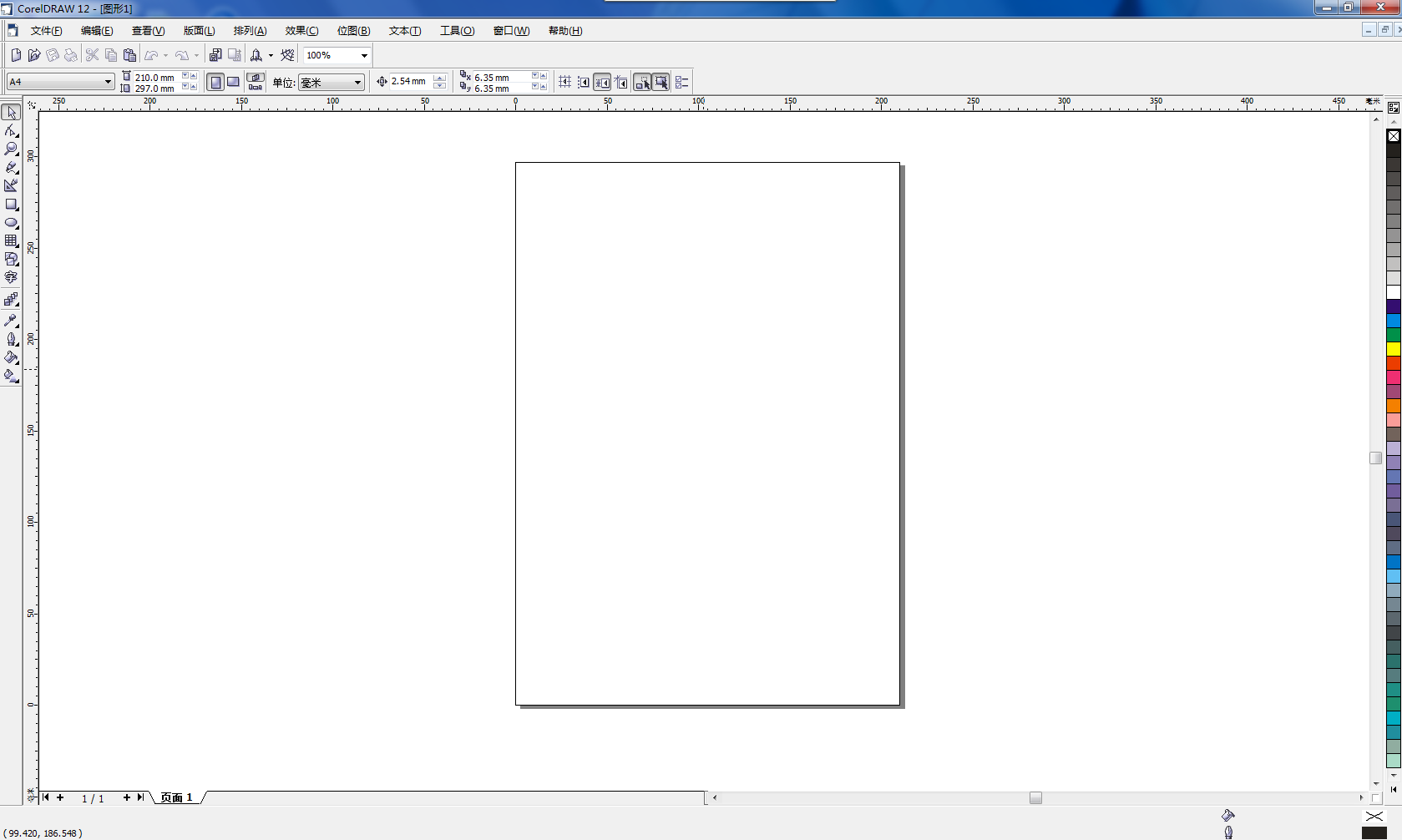Open the 文件(F) menu
This screenshot has height=840, width=1402.
47,31
